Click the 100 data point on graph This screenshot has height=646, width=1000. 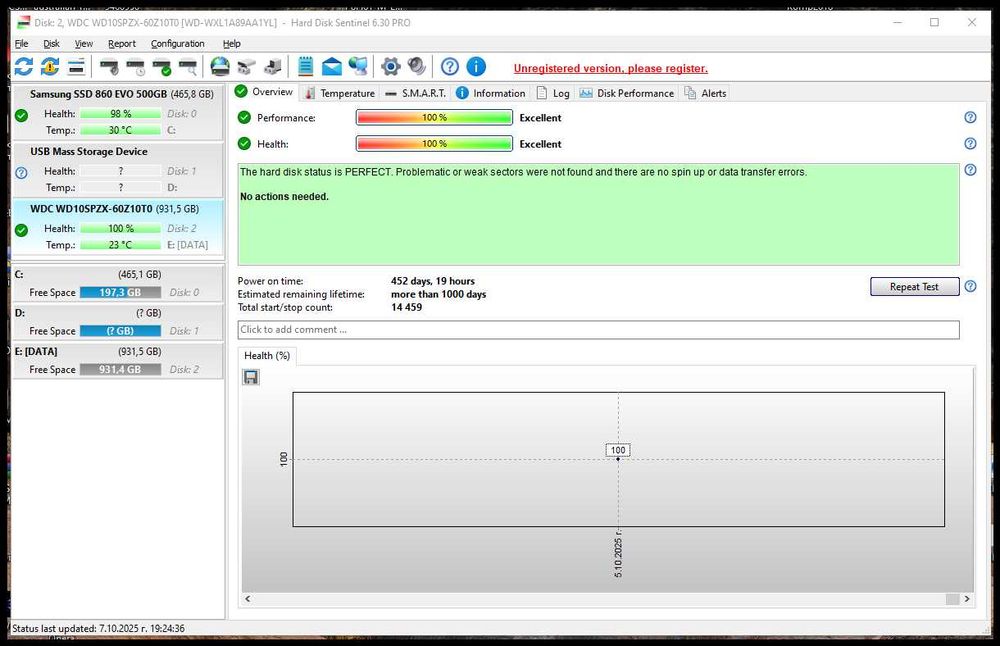(618, 459)
